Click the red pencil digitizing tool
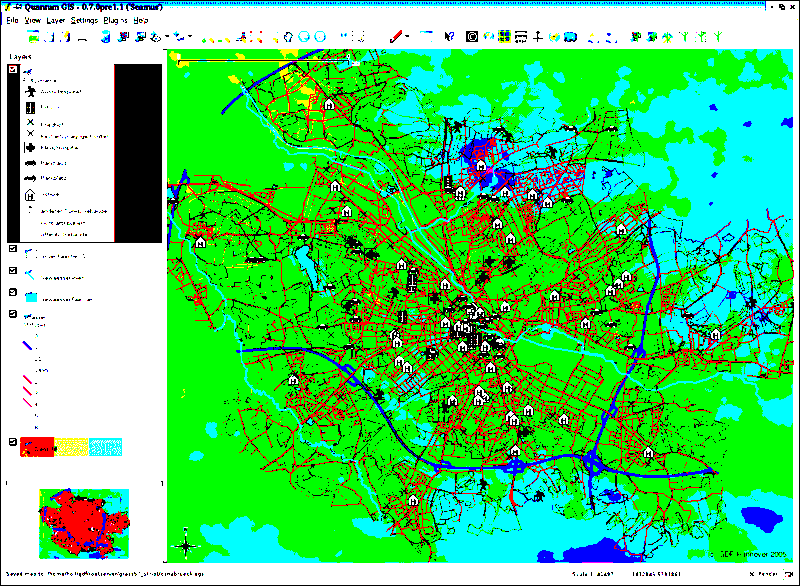Screen dimensions: 800x586 pyautogui.click(x=398, y=36)
